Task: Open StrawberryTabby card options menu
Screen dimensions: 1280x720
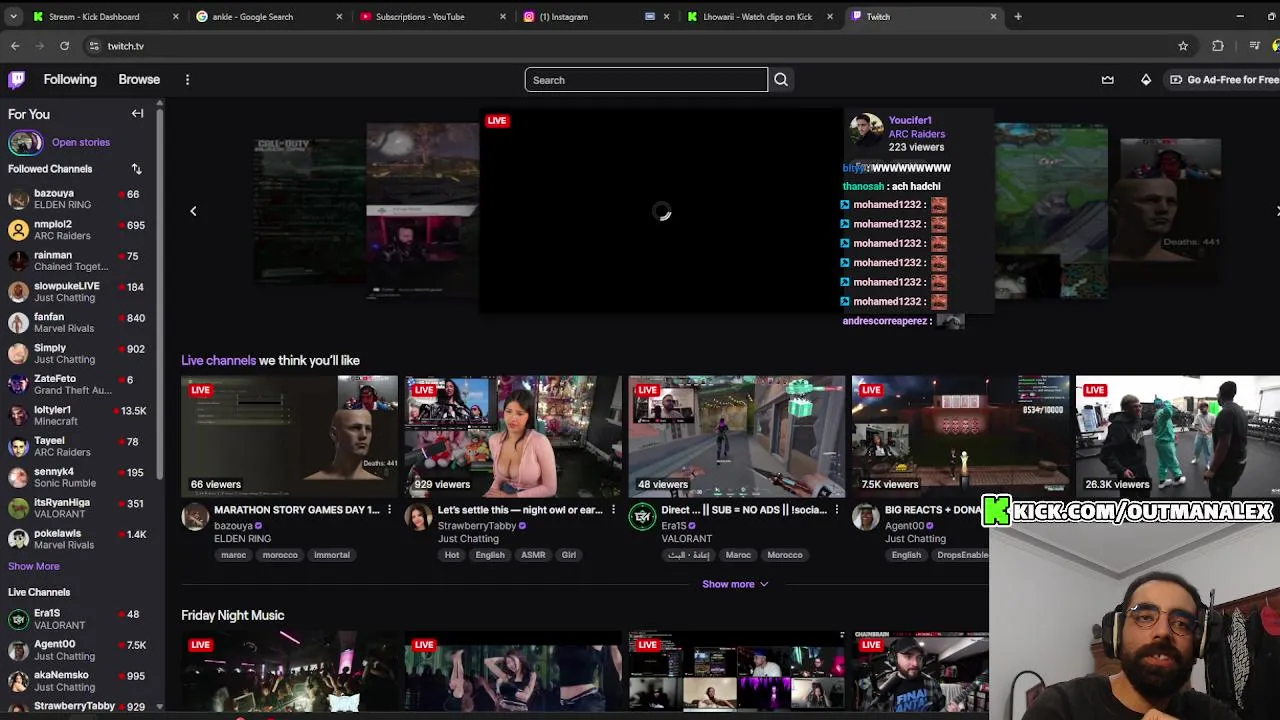Action: click(x=613, y=510)
